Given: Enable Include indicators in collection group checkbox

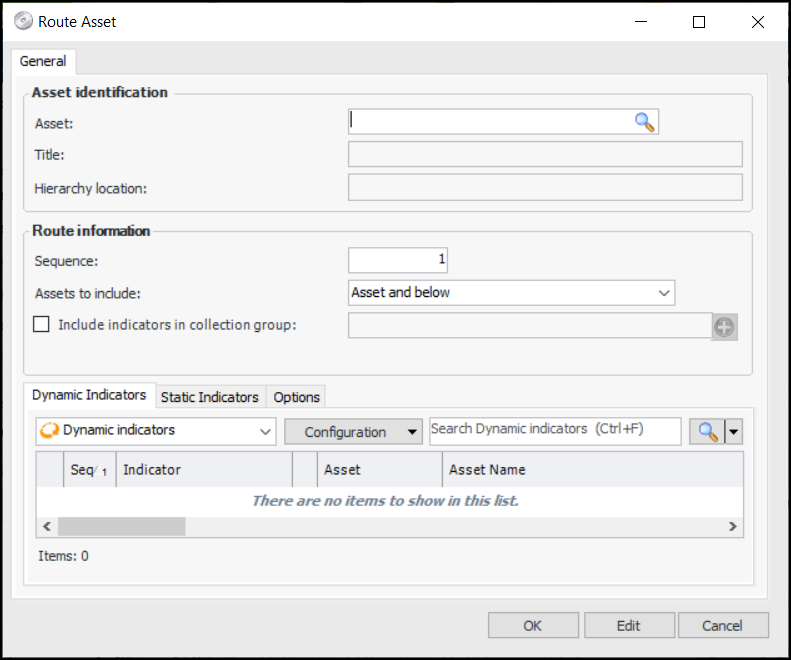Looking at the screenshot, I should [x=42, y=324].
